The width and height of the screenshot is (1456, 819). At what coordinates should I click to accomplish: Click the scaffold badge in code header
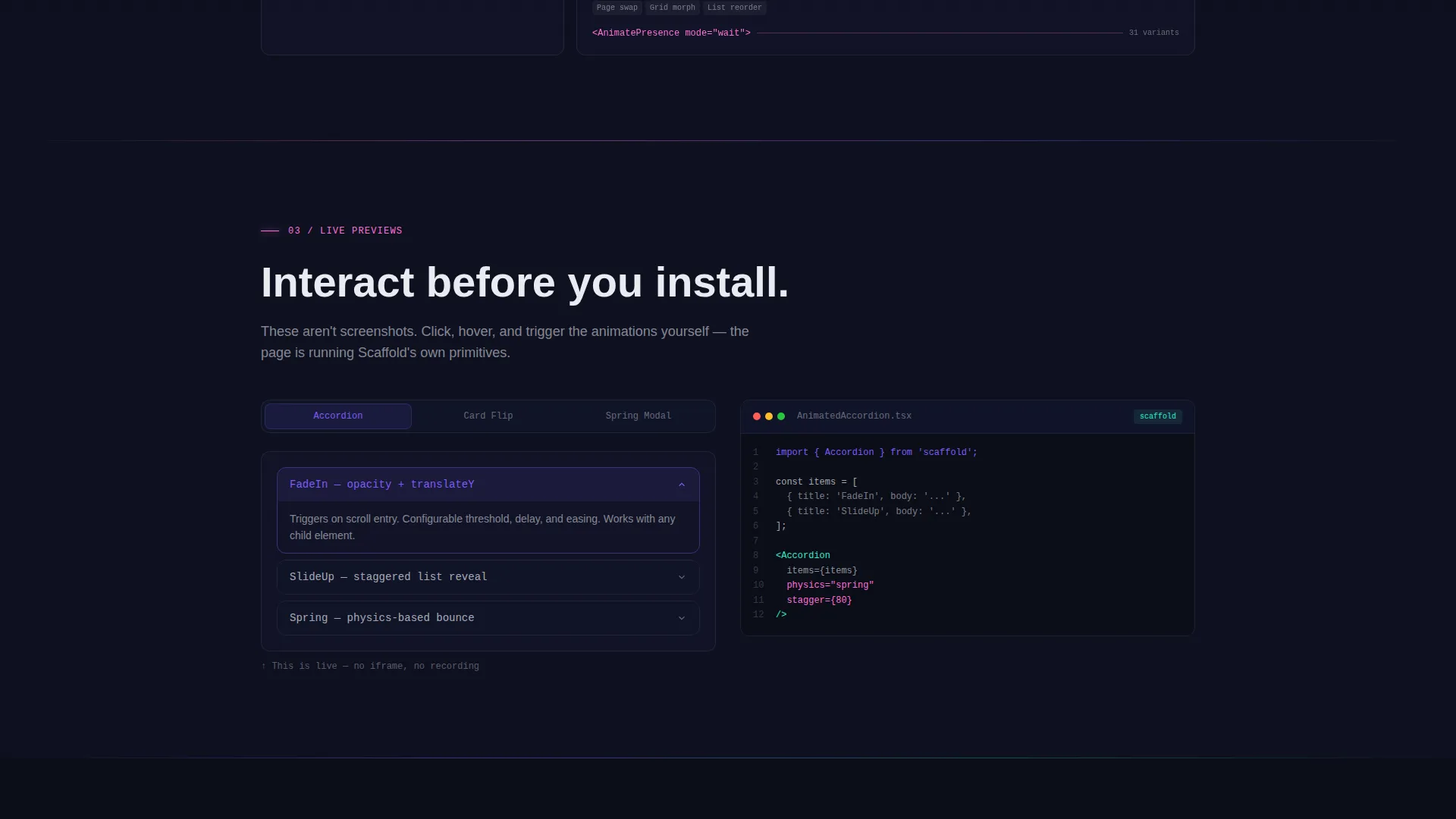[x=1158, y=416]
